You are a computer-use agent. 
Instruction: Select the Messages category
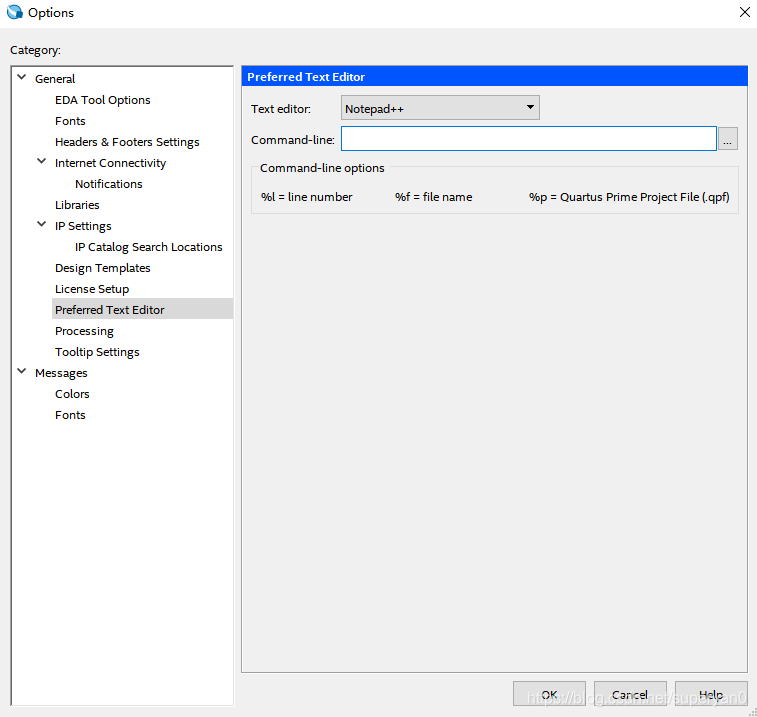point(61,373)
